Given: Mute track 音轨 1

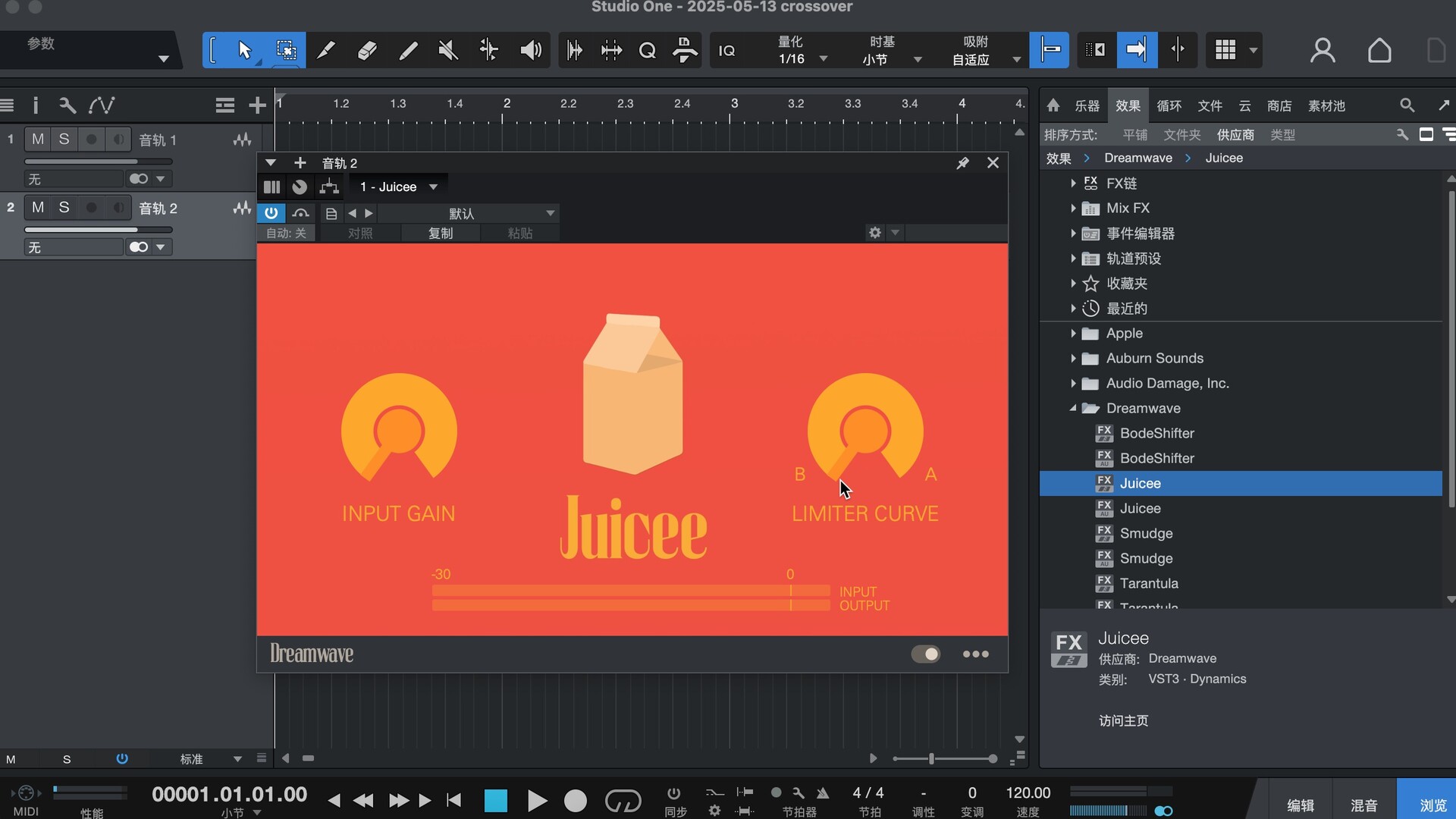Looking at the screenshot, I should click(x=38, y=140).
